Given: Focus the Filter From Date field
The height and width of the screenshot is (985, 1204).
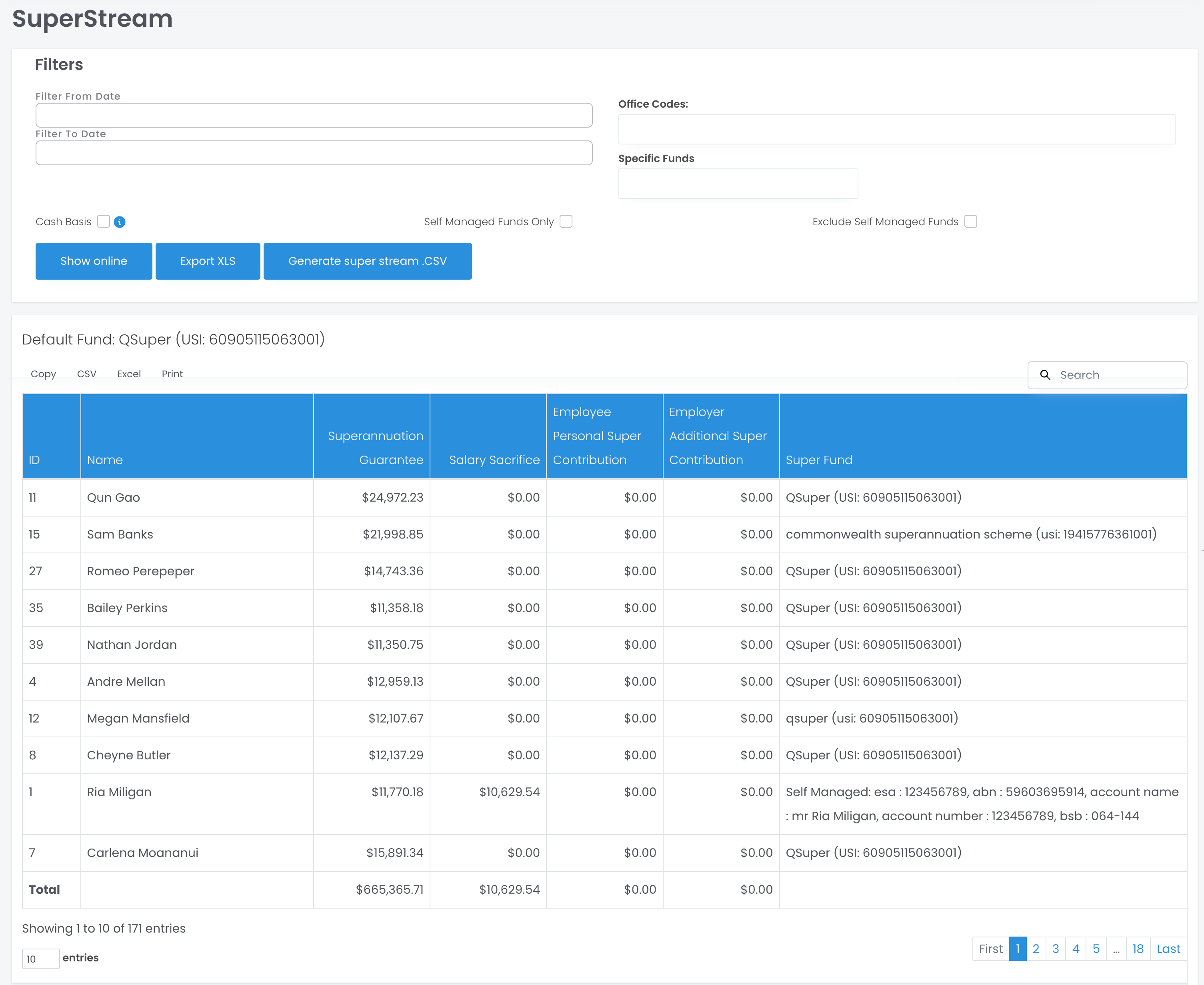Looking at the screenshot, I should click(314, 115).
